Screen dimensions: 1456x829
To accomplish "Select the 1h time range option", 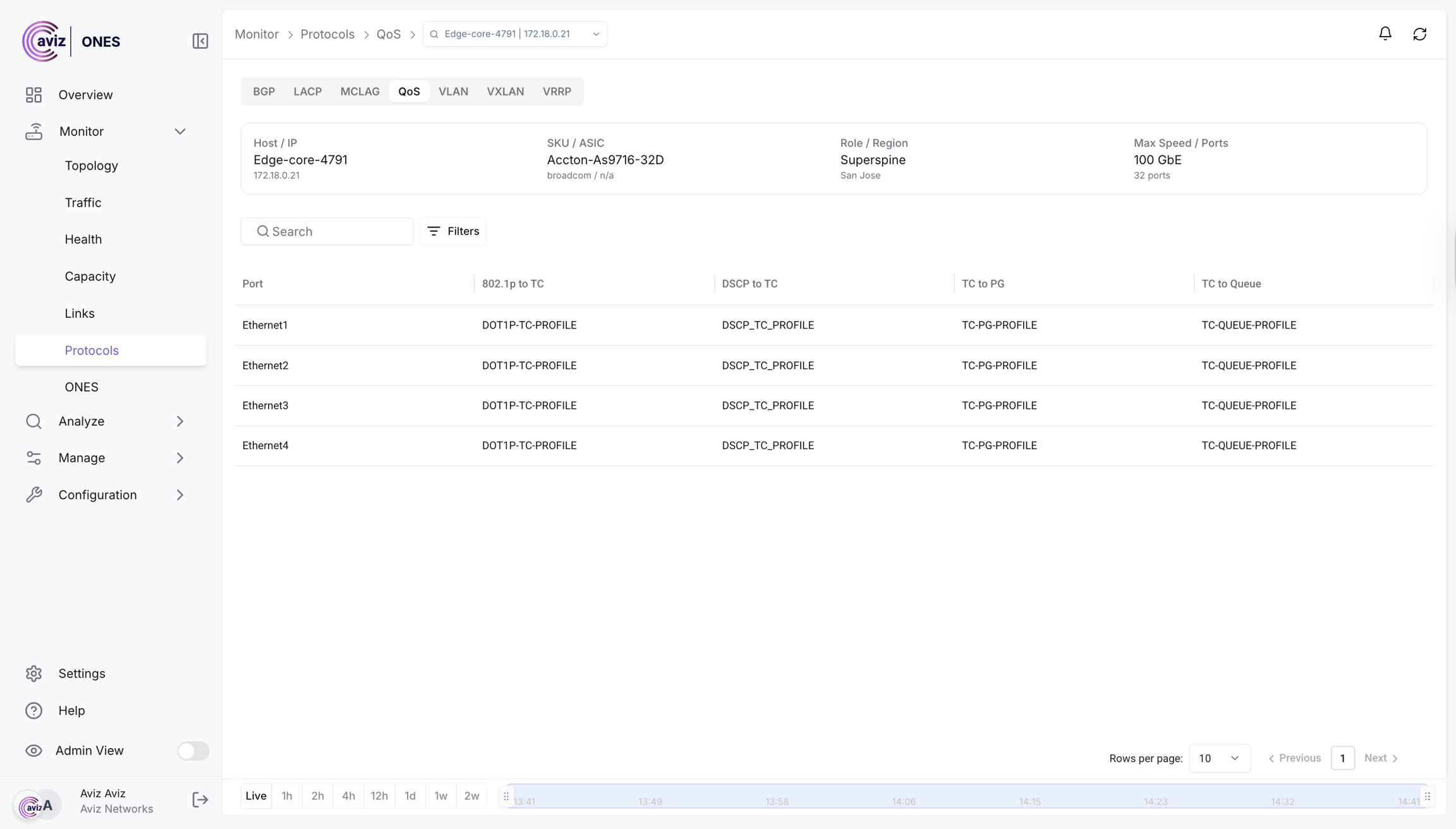I will point(287,796).
